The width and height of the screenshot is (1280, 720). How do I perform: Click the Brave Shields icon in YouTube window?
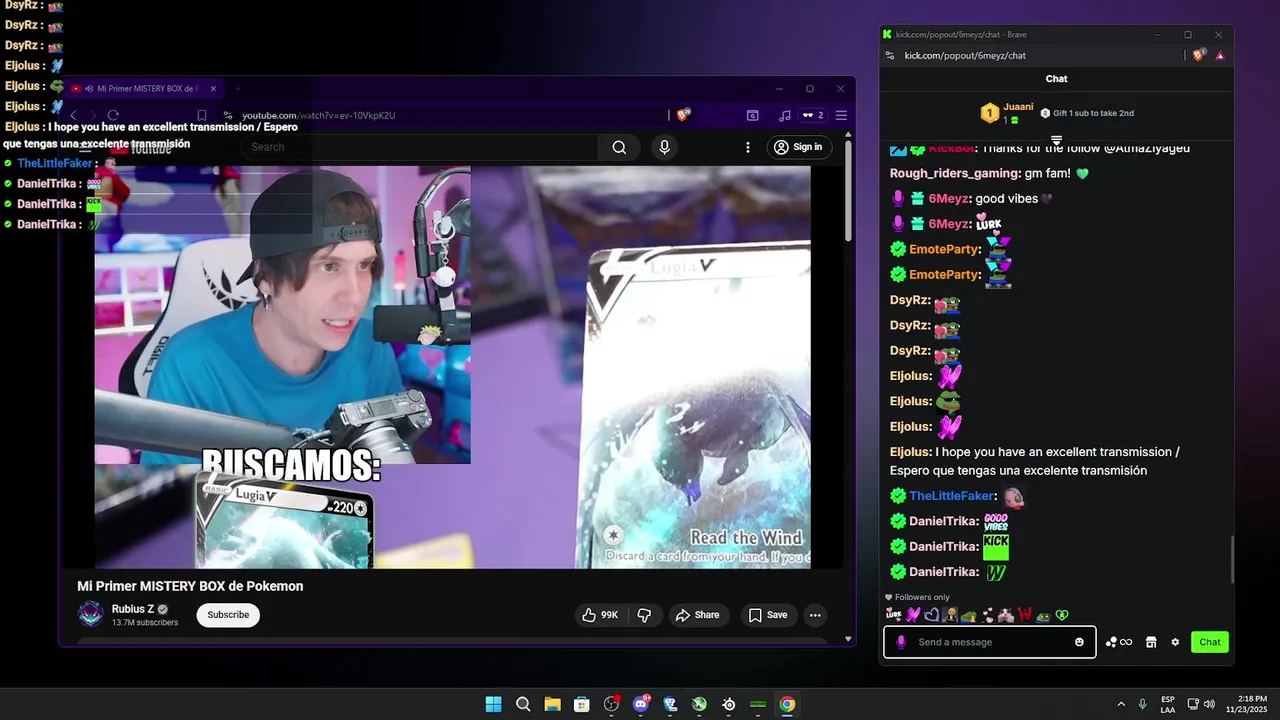683,115
